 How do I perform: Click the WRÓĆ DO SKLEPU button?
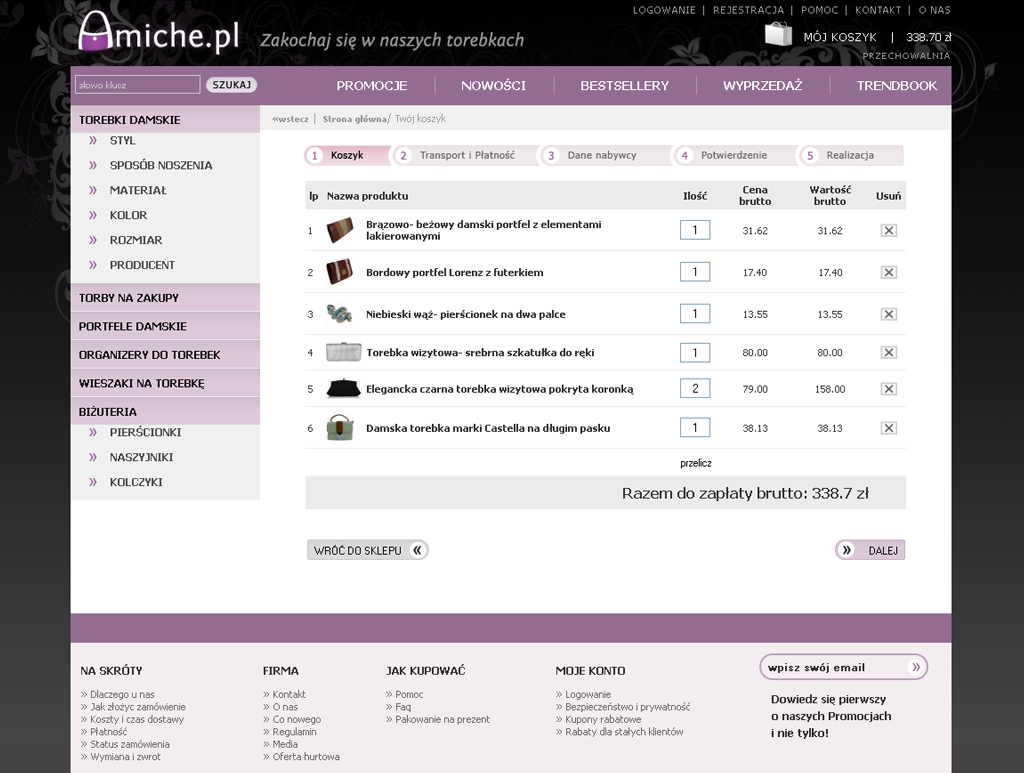click(x=366, y=550)
